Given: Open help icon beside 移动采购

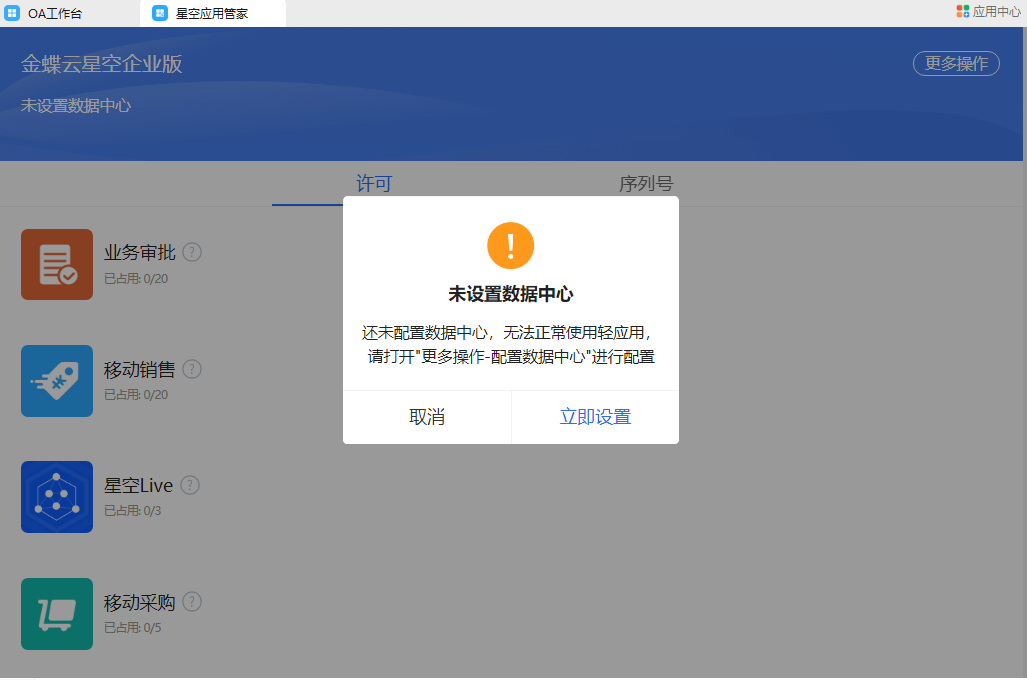Looking at the screenshot, I should [x=192, y=602].
